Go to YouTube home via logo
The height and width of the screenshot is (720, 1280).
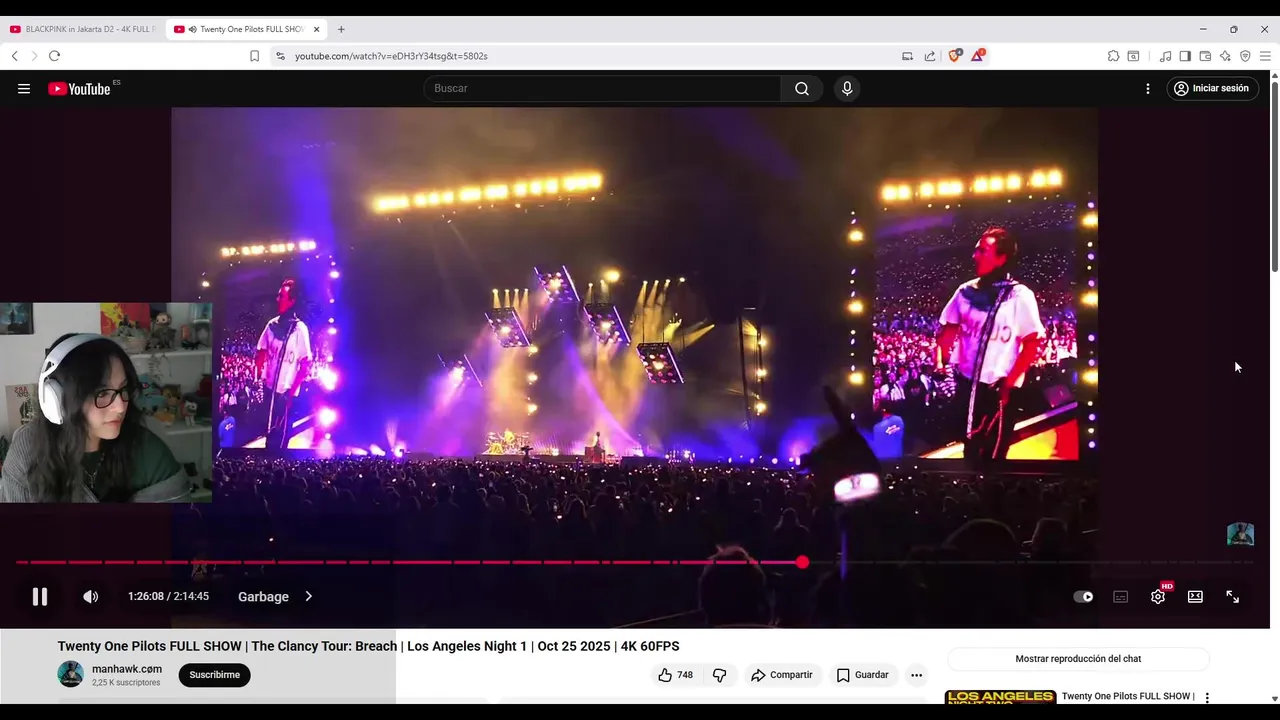point(79,88)
